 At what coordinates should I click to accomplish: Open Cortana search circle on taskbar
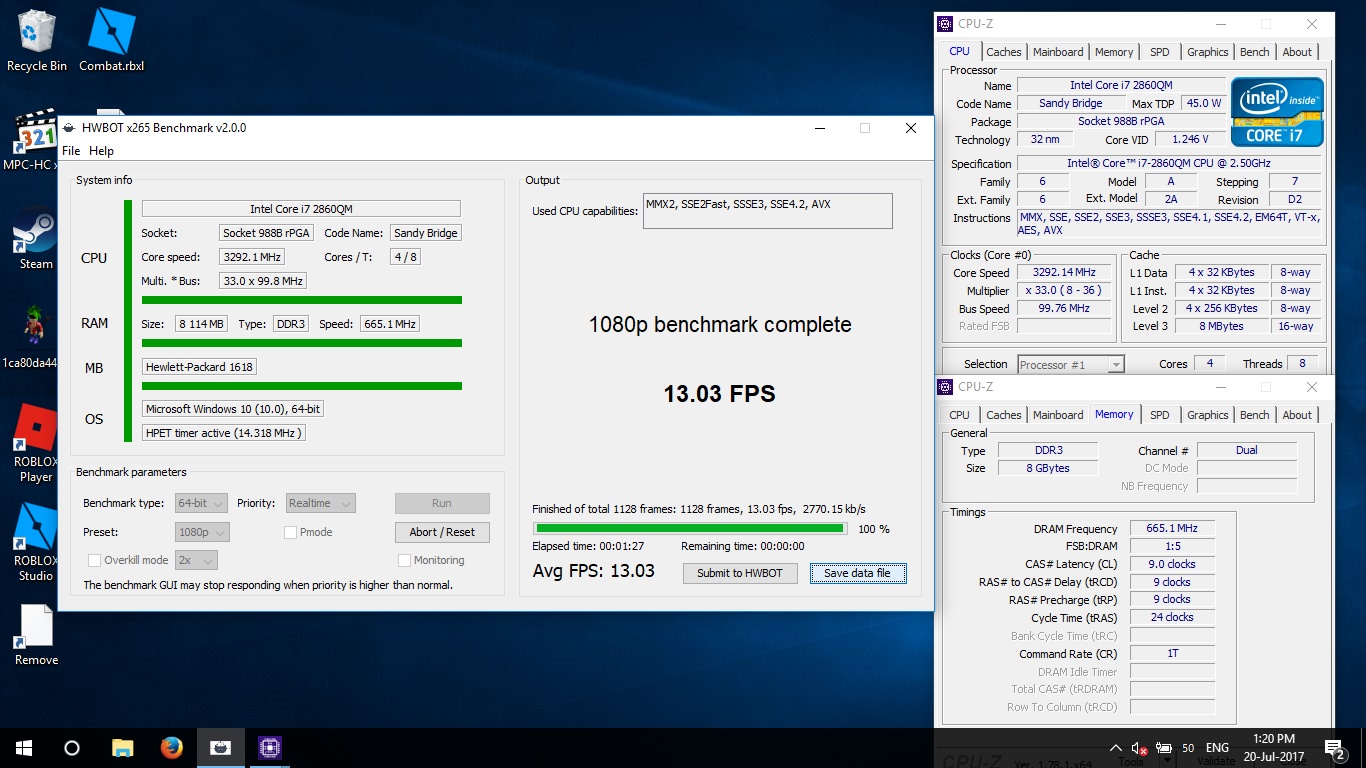pos(72,747)
